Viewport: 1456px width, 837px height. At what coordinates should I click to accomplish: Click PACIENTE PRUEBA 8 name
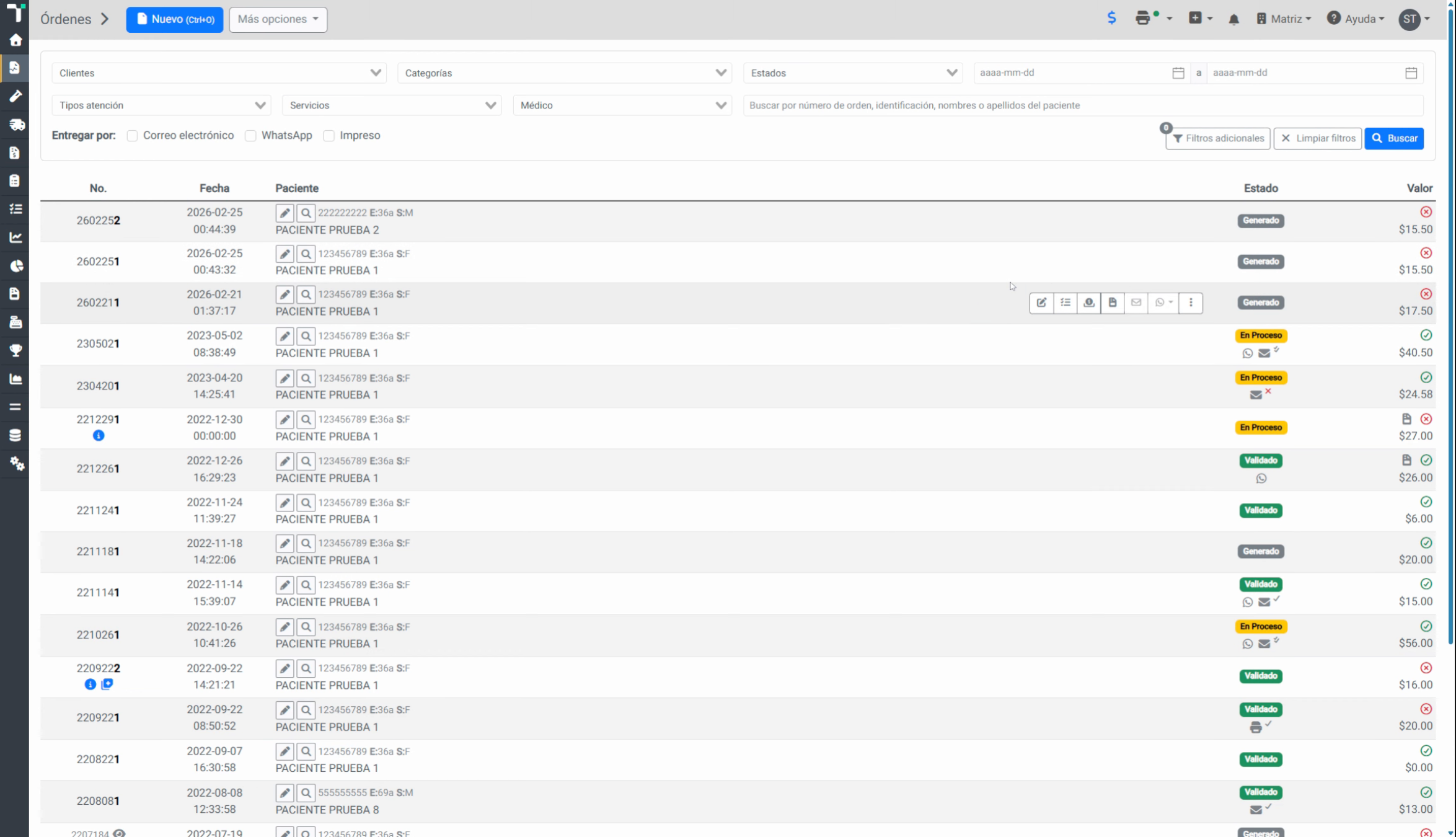tap(327, 810)
